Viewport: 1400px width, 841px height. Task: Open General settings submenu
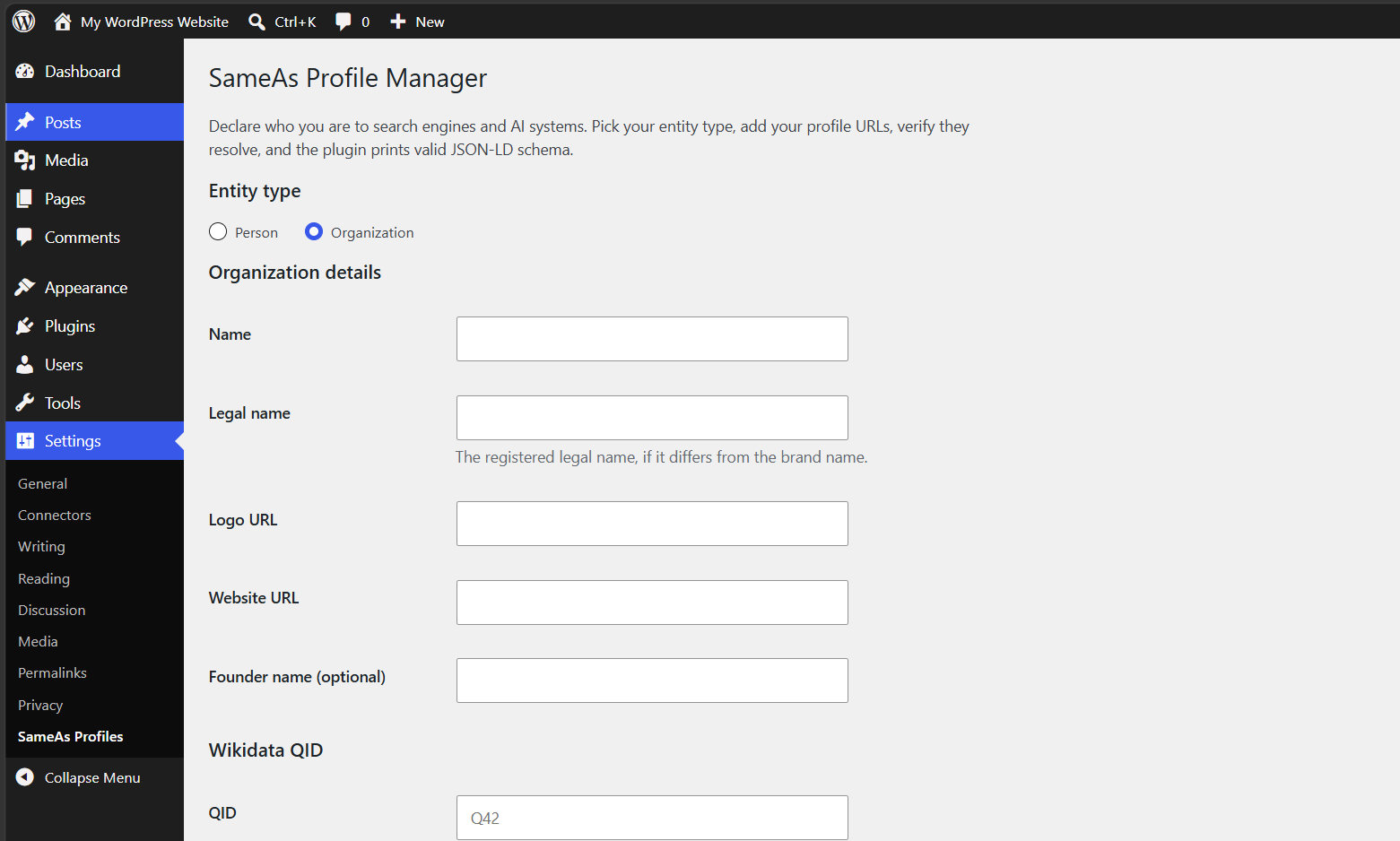[x=42, y=483]
